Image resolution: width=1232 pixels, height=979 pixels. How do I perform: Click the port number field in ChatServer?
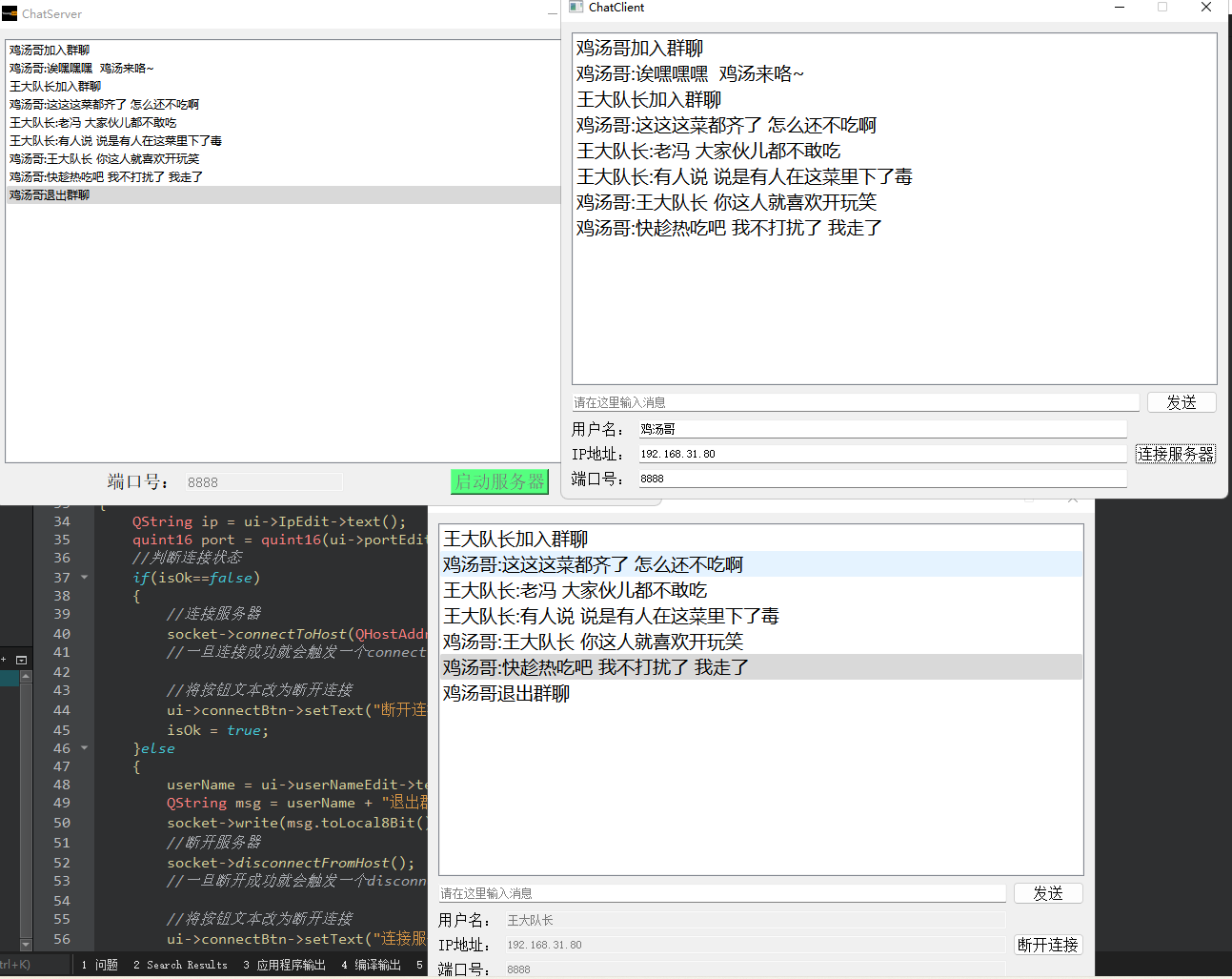click(x=263, y=482)
